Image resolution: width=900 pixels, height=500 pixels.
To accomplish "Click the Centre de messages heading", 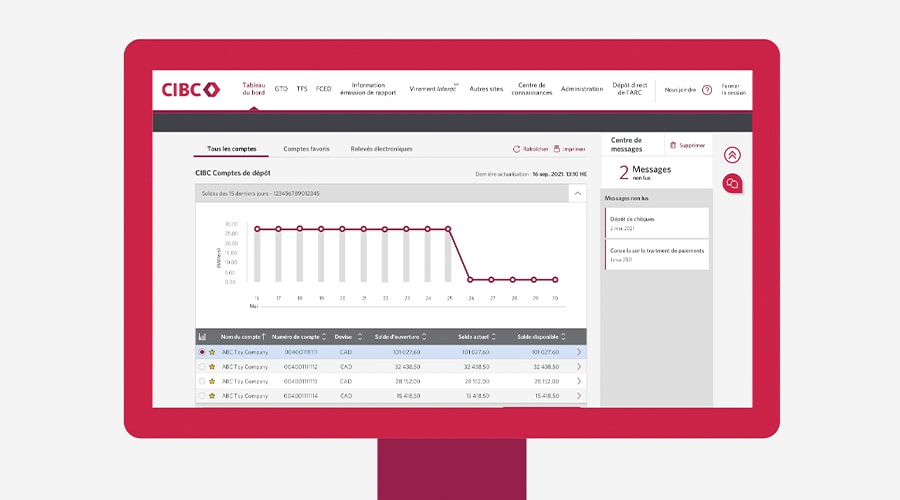I will point(626,145).
